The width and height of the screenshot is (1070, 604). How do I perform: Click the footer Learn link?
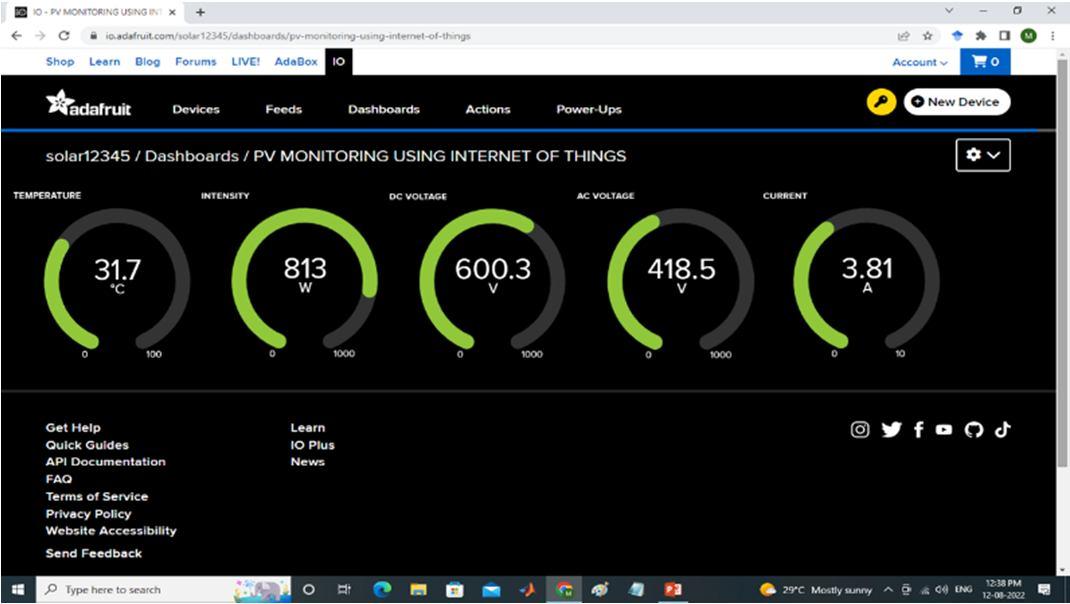308,428
